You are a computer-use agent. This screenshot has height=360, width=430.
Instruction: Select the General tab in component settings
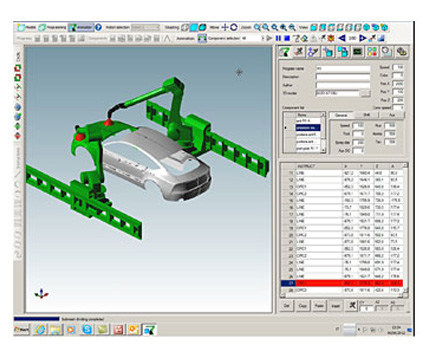tap(341, 115)
